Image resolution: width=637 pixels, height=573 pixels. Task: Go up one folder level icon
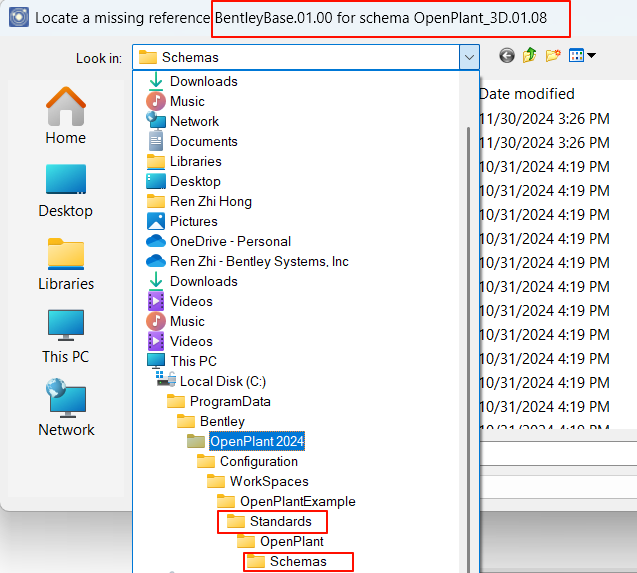pyautogui.click(x=529, y=55)
